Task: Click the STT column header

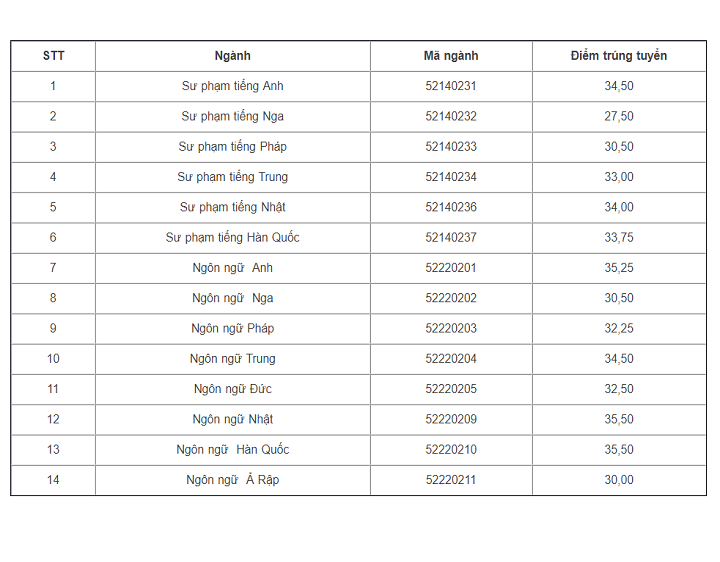Action: click(x=53, y=56)
